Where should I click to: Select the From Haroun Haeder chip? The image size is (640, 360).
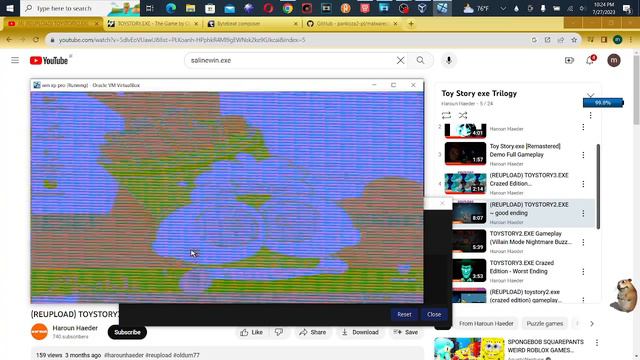(486, 323)
